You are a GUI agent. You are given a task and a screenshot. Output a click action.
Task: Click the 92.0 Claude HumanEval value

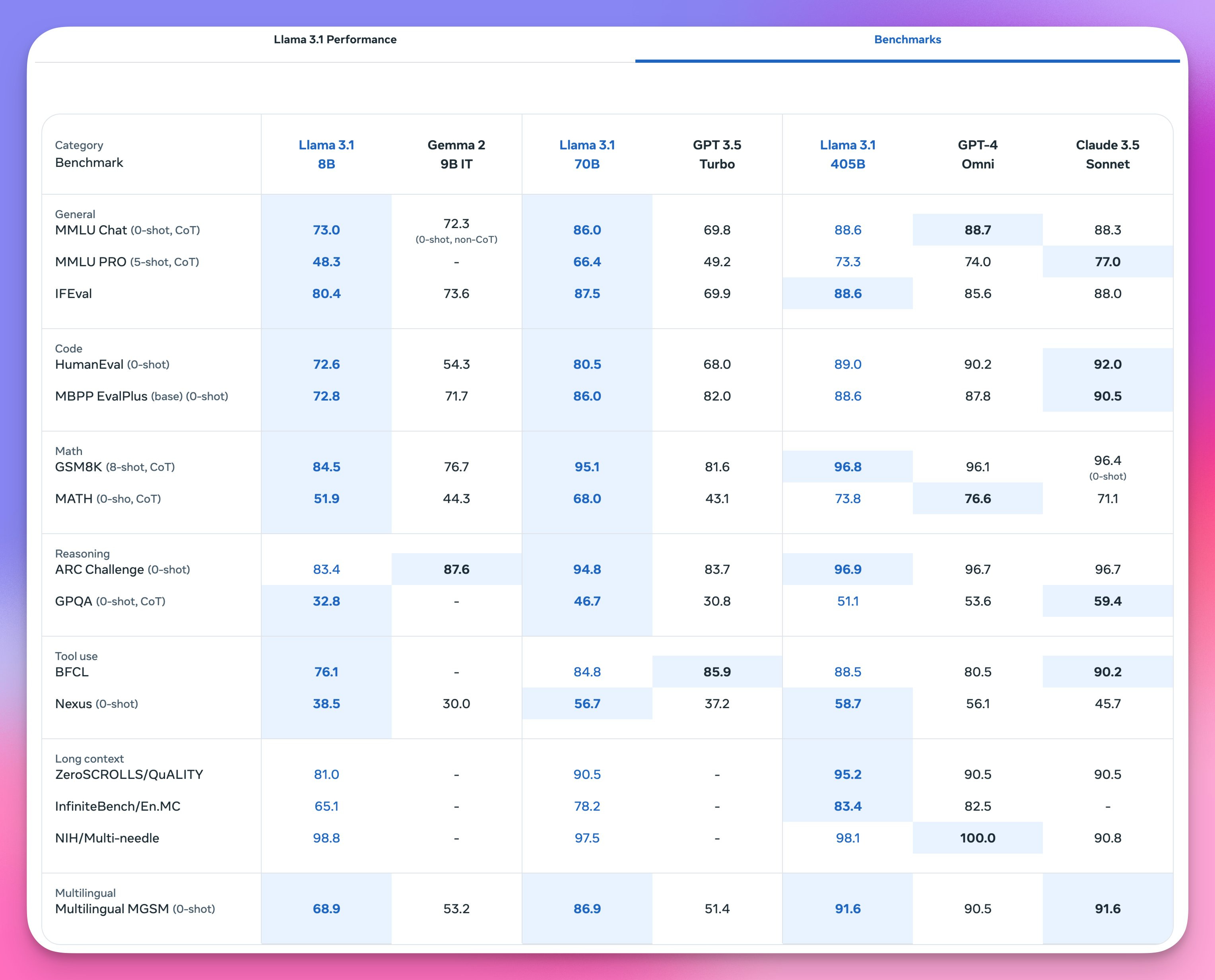1108,364
